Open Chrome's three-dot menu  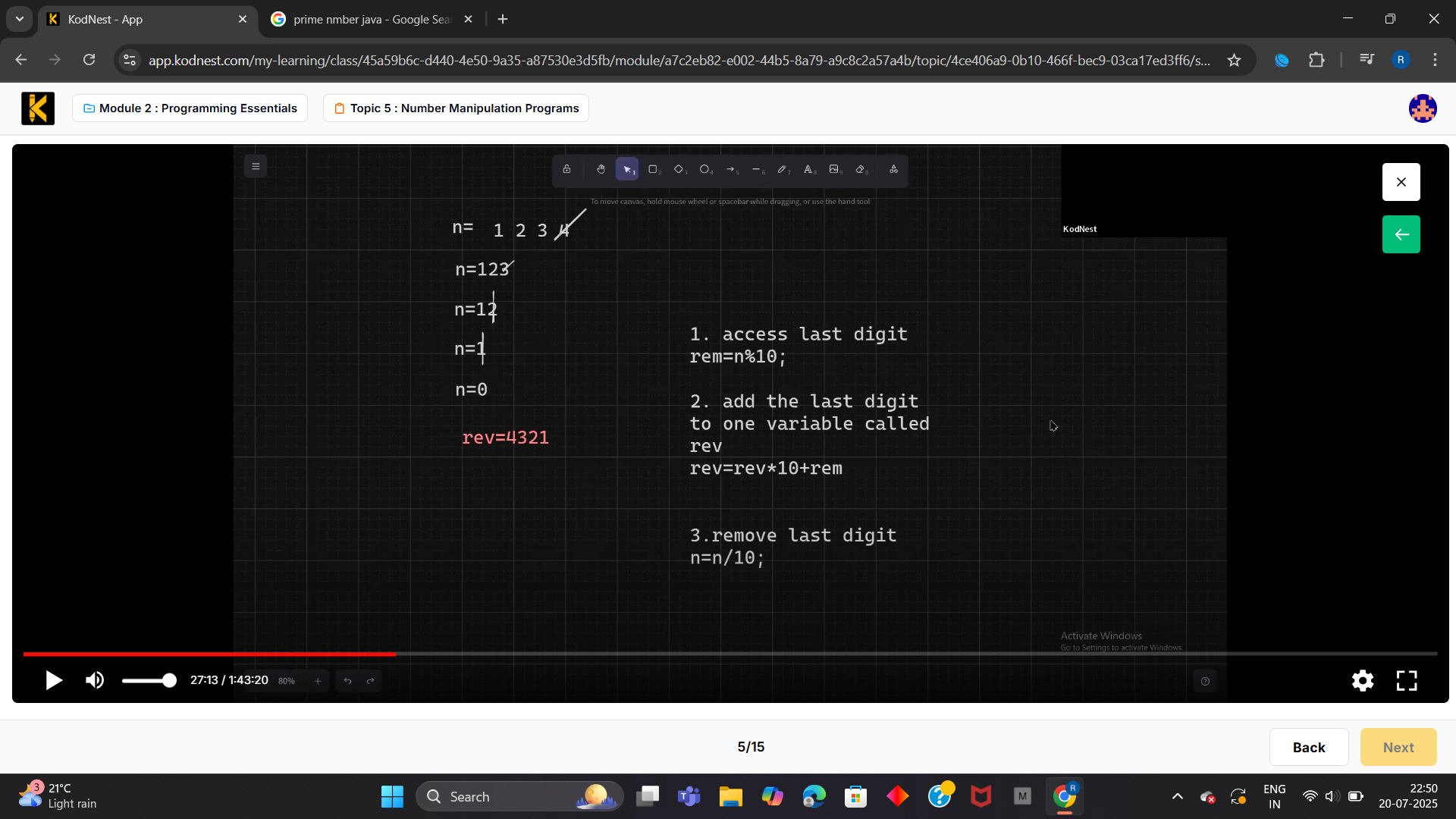(1435, 60)
